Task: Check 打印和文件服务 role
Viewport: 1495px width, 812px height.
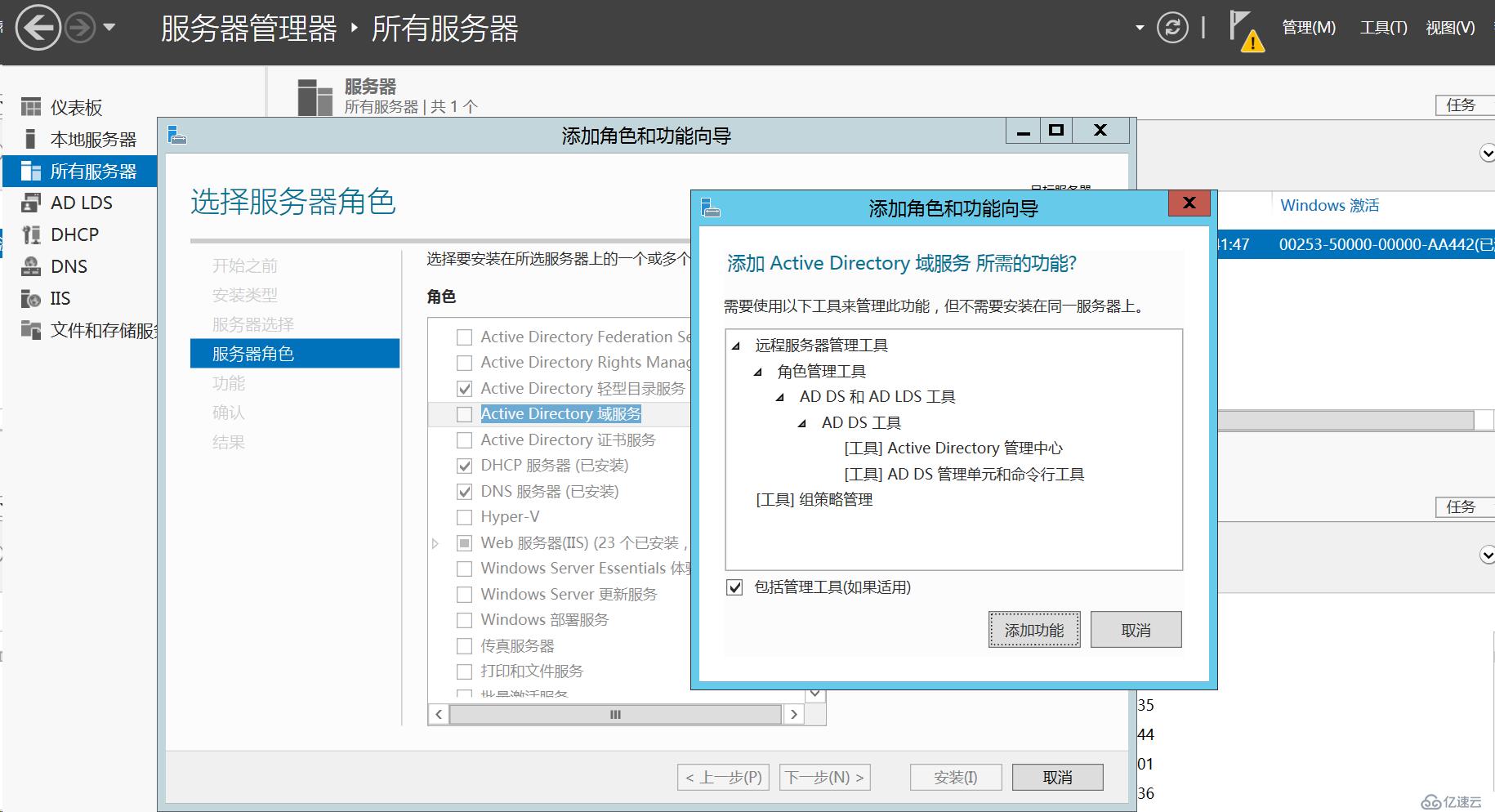Action: click(464, 671)
